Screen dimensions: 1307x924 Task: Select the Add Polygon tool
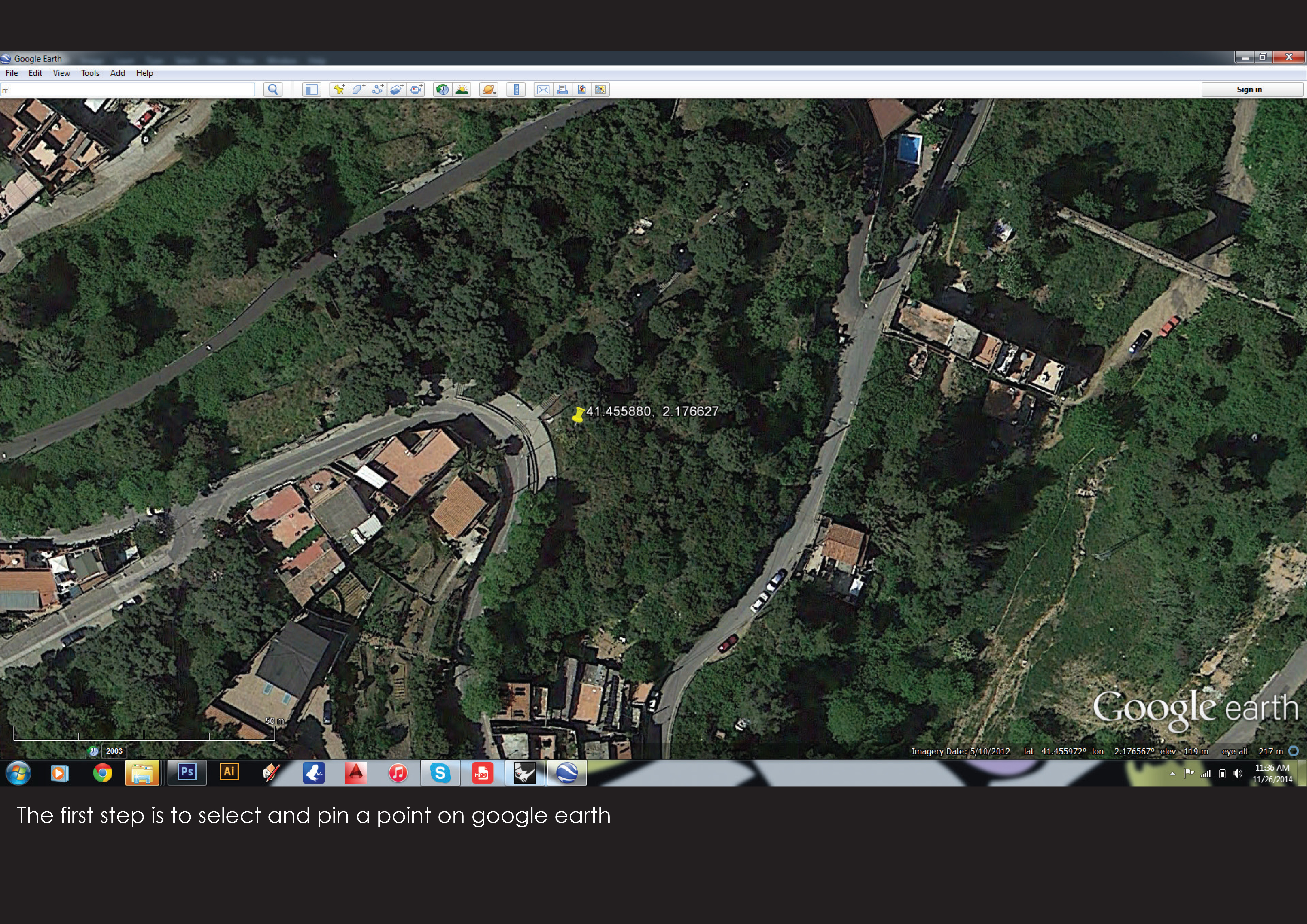pyautogui.click(x=358, y=89)
